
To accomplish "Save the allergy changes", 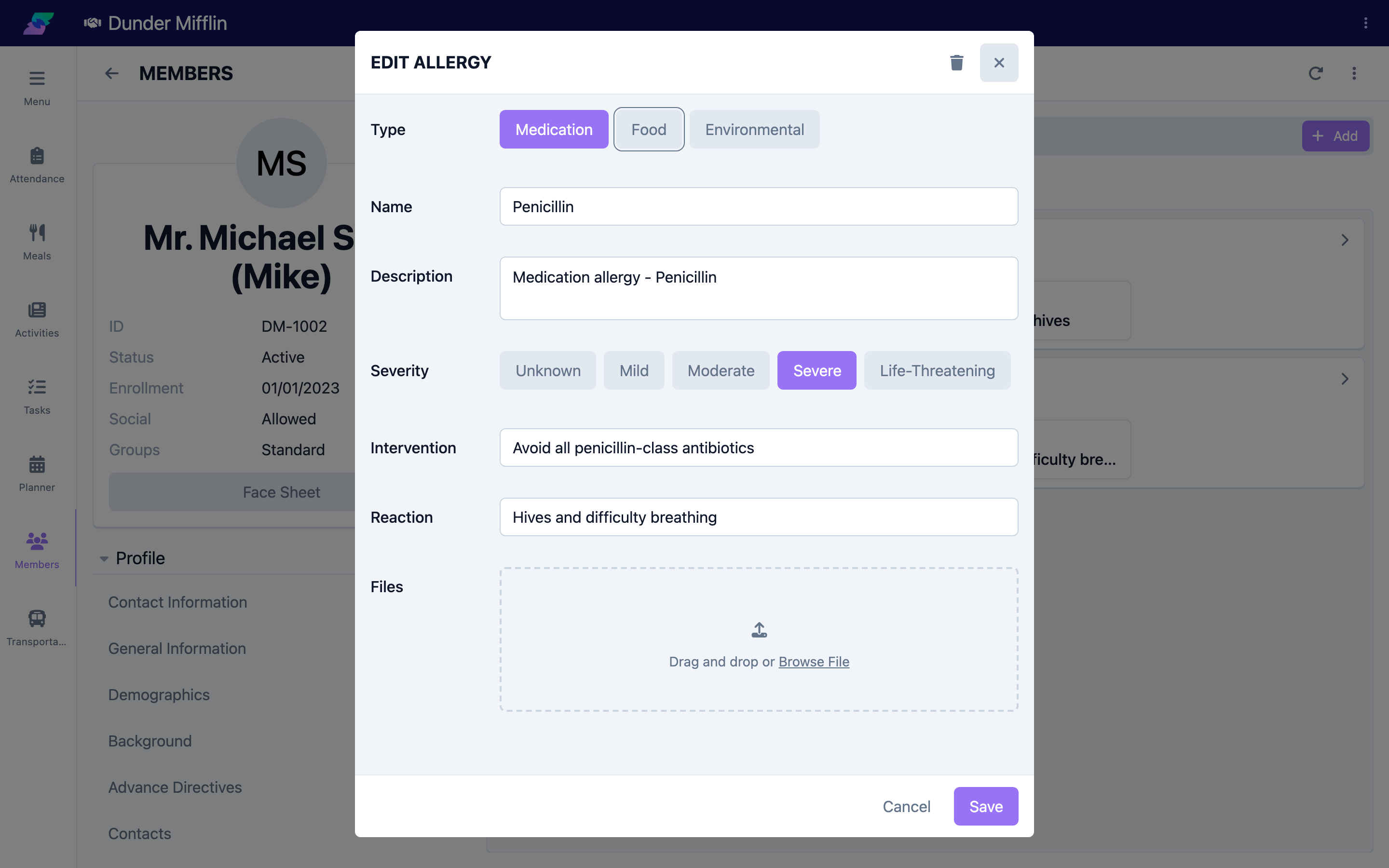I will click(985, 806).
